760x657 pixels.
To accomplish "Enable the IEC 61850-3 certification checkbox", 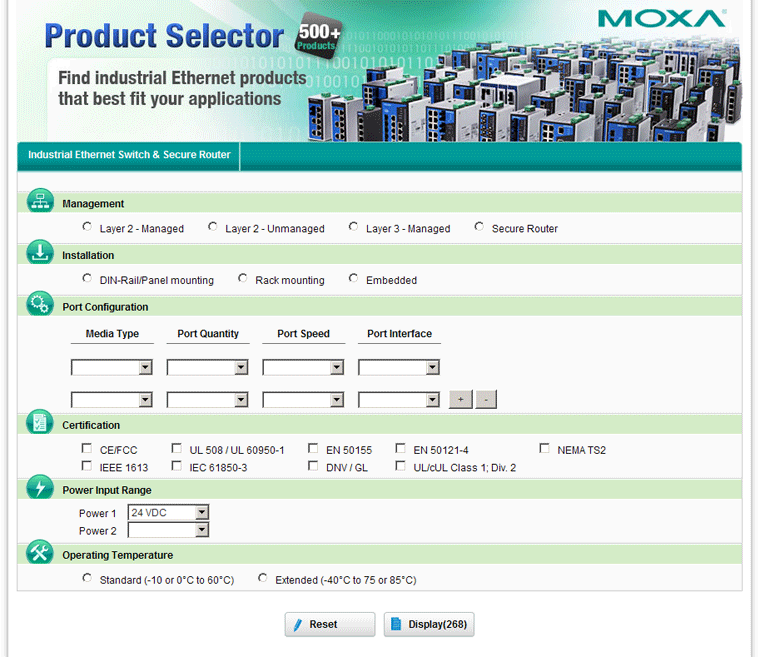I will pyautogui.click(x=177, y=466).
